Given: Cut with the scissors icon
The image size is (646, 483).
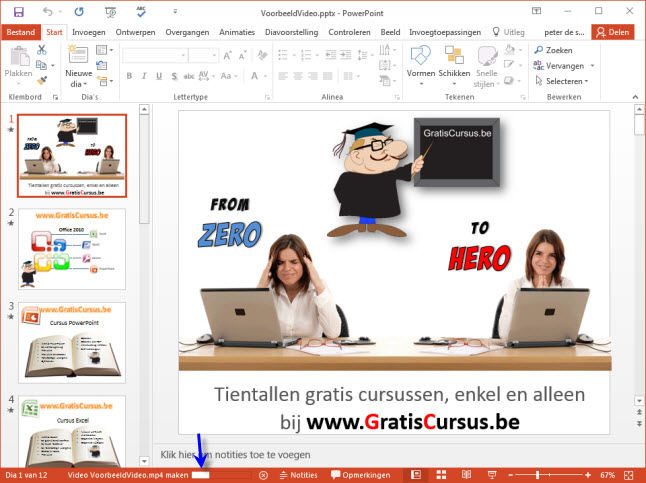Looking at the screenshot, I should coord(42,50).
